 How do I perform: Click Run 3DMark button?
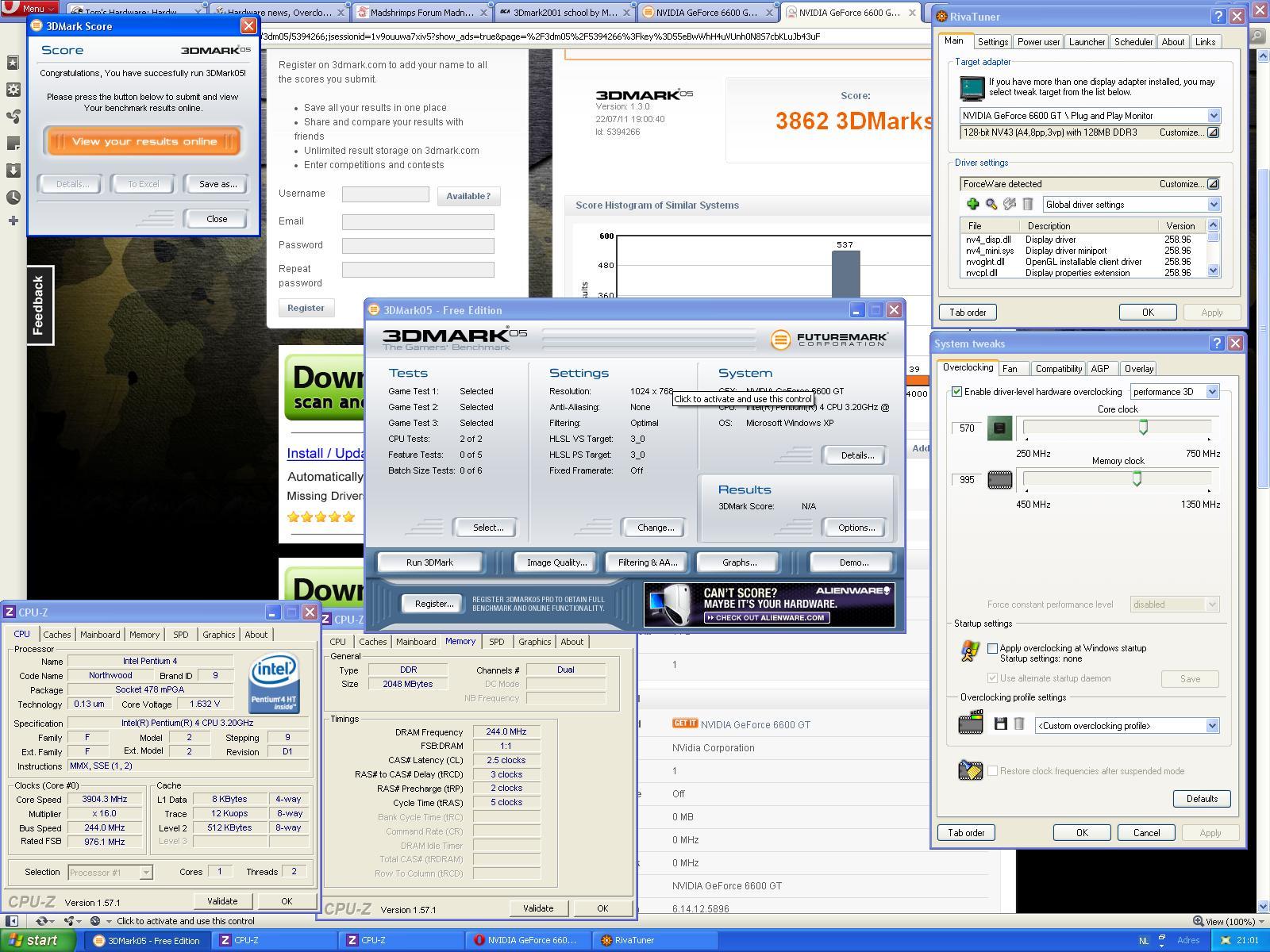[429, 562]
